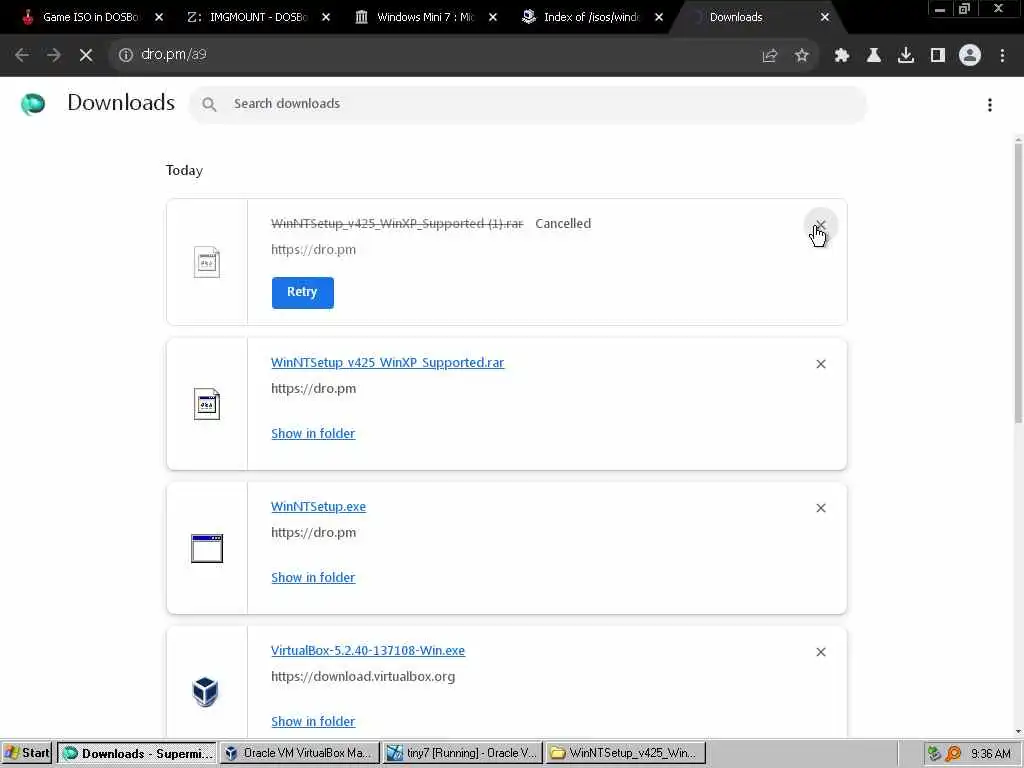The width and height of the screenshot is (1024, 768).
Task: Close the Game ISO in DOSBox tab
Action: [x=159, y=18]
